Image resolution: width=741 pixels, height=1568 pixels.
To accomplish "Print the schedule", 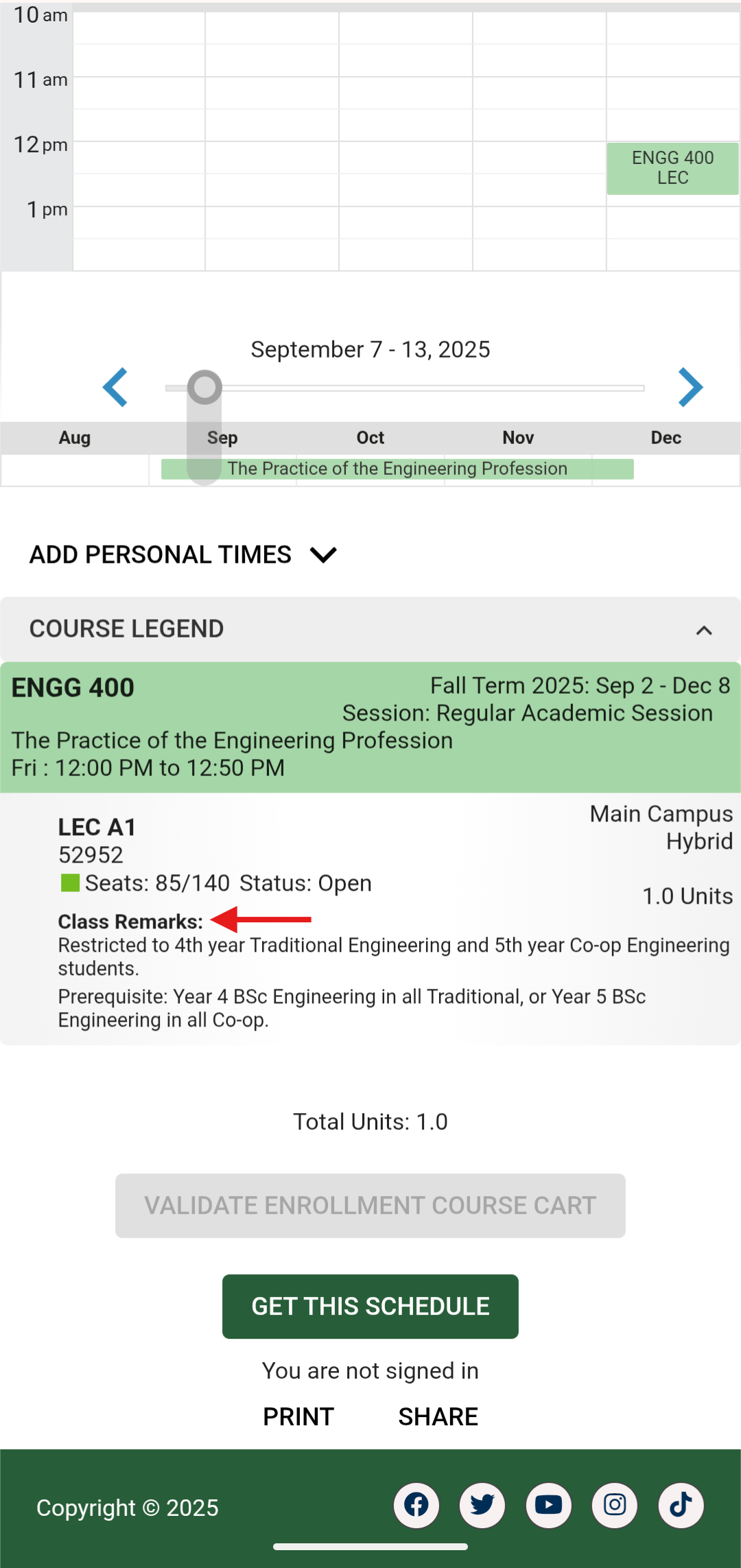I will (298, 1416).
